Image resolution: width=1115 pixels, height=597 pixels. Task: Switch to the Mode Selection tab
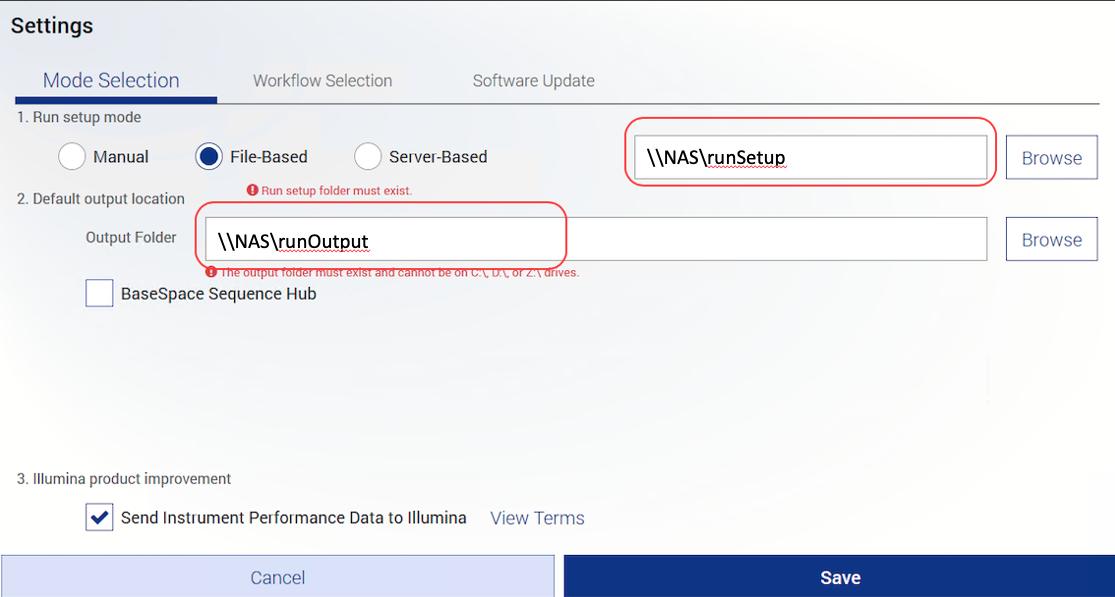point(111,81)
